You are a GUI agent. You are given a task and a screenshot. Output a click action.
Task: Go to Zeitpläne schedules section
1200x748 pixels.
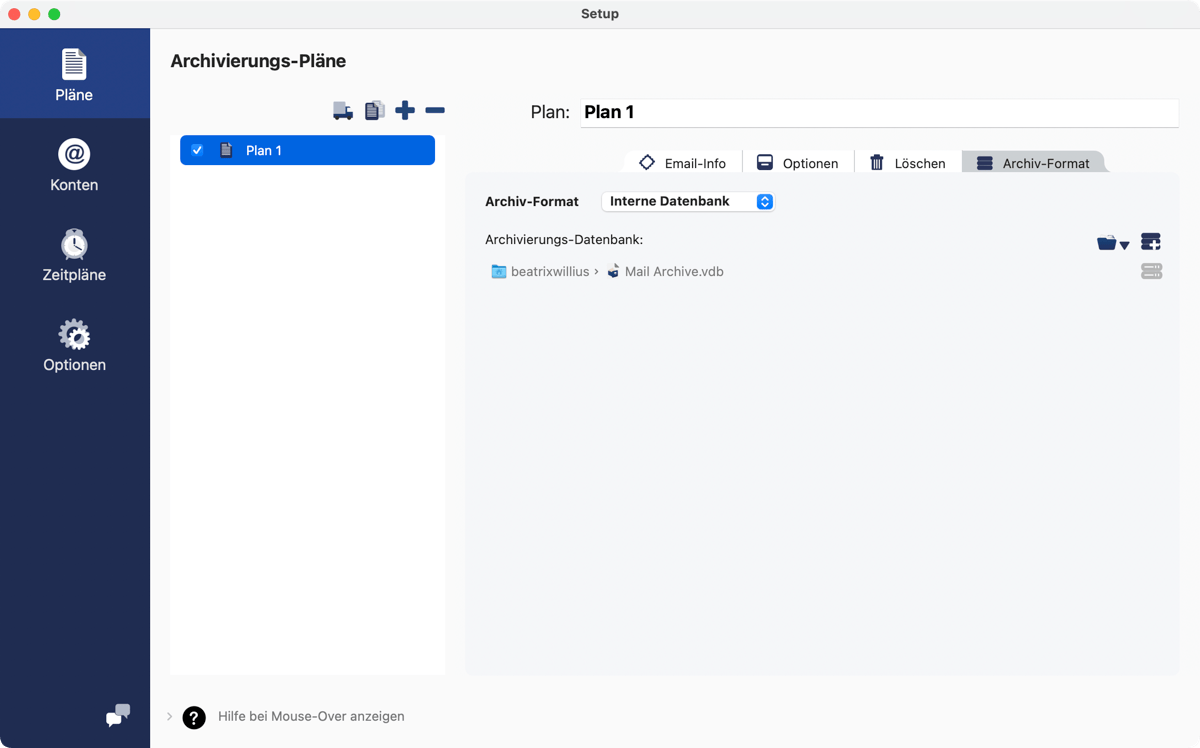(x=74, y=255)
